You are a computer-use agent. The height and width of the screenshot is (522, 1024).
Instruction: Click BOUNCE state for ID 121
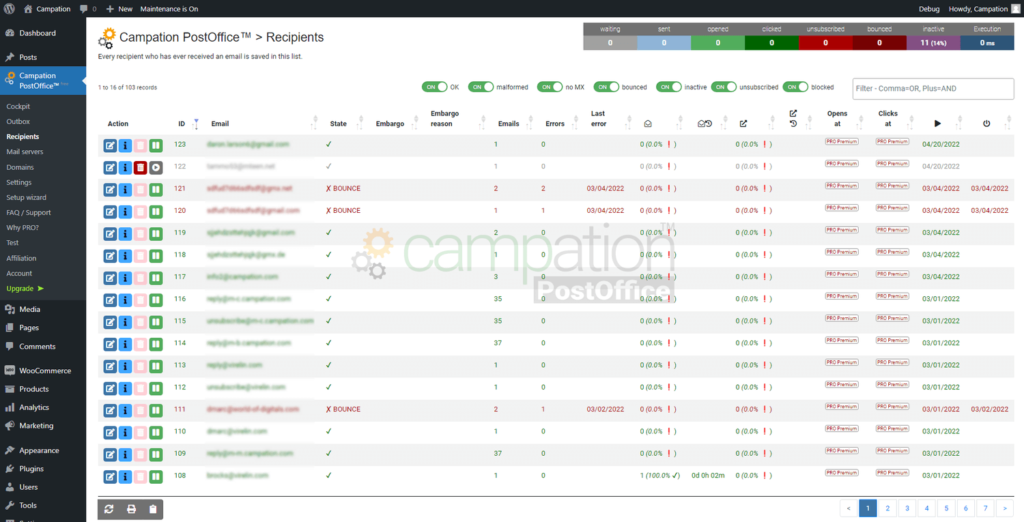tap(344, 189)
